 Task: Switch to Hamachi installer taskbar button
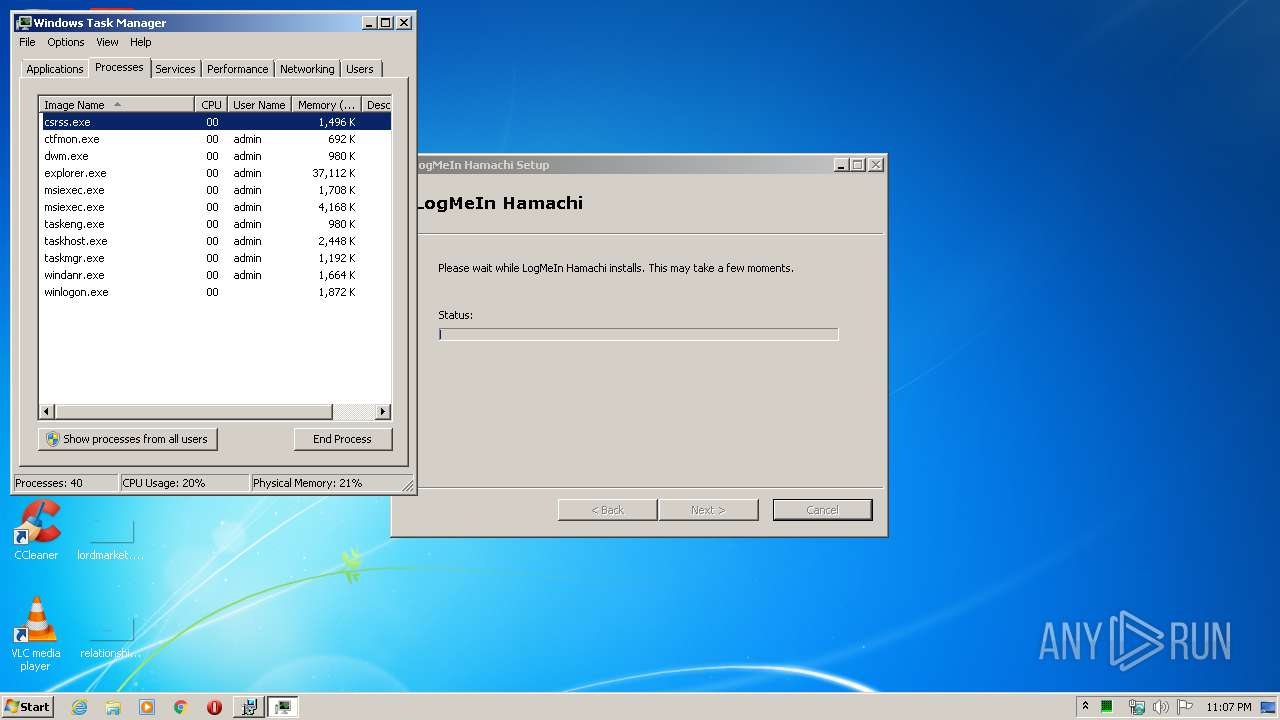248,707
